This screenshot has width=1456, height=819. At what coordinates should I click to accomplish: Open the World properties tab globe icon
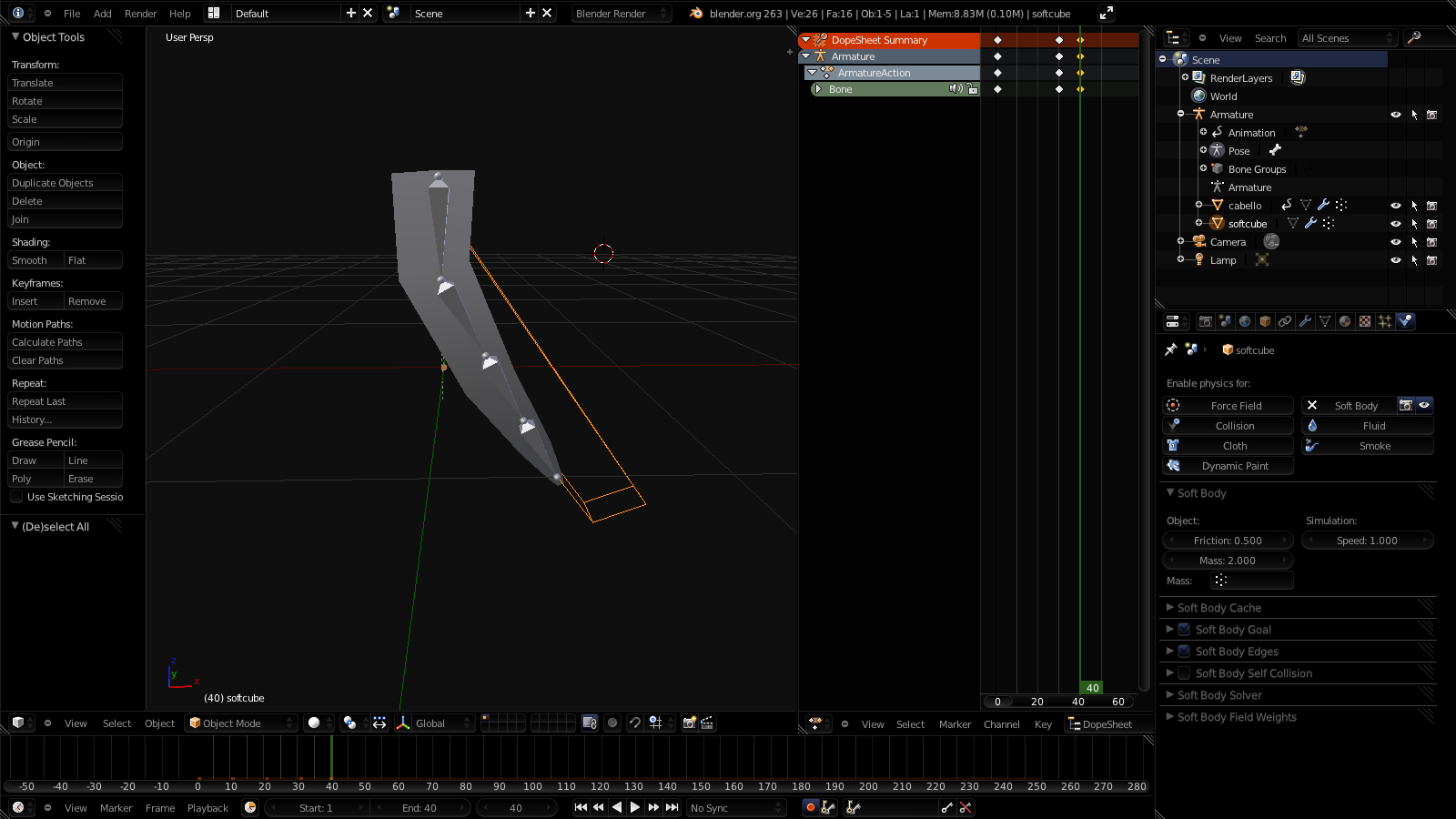coord(1245,321)
